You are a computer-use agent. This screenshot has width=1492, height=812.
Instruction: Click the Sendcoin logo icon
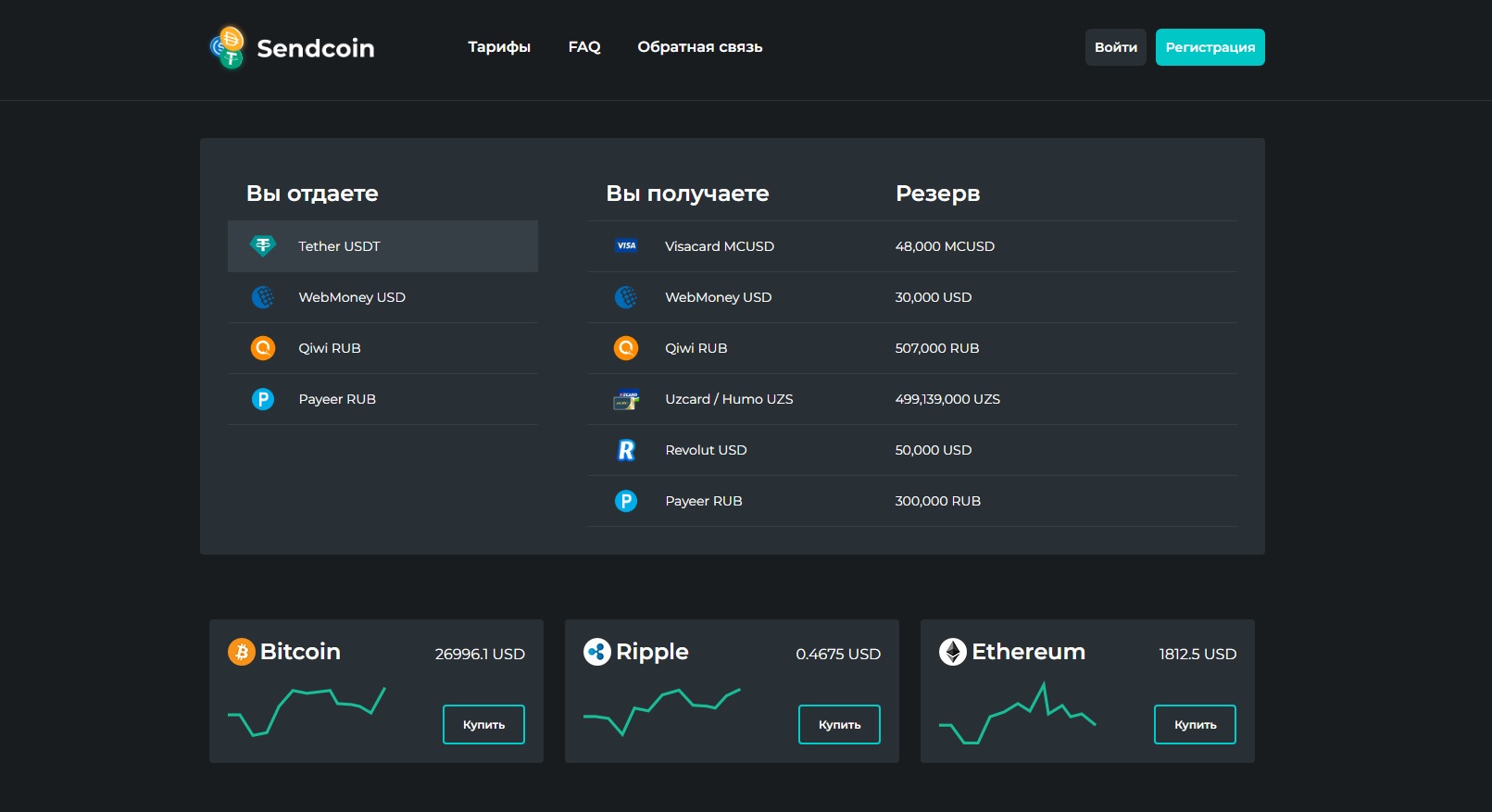tap(228, 47)
